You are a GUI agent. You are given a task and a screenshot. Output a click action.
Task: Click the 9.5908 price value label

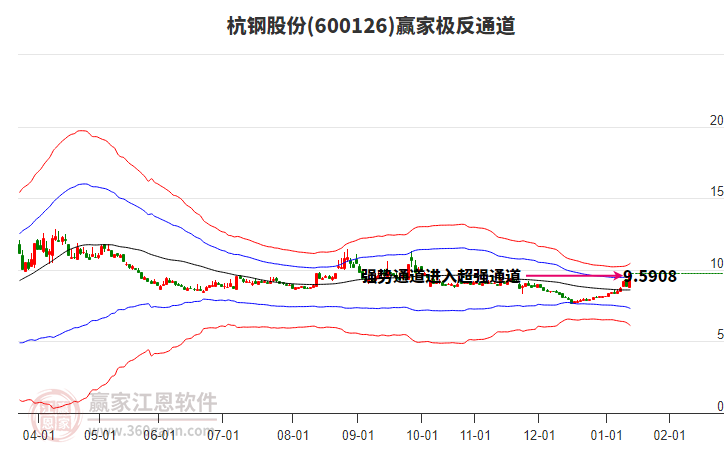coord(650,276)
